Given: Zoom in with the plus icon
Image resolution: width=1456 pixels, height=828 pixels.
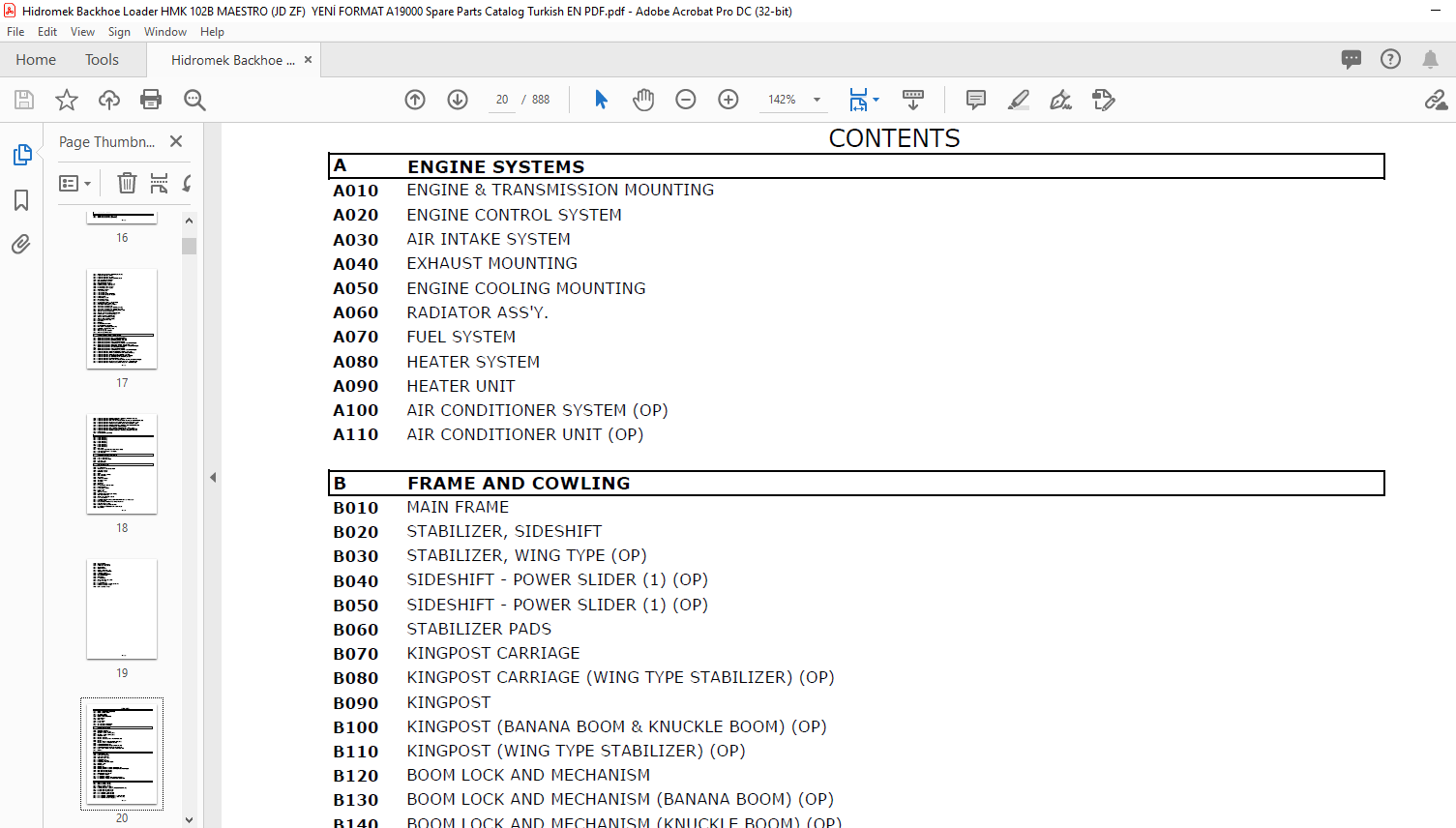Looking at the screenshot, I should click(x=728, y=100).
